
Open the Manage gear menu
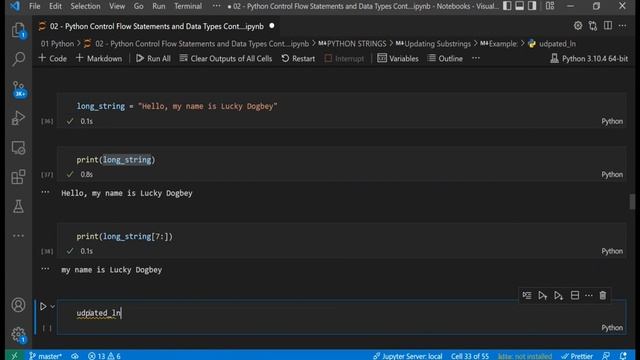click(x=18, y=335)
